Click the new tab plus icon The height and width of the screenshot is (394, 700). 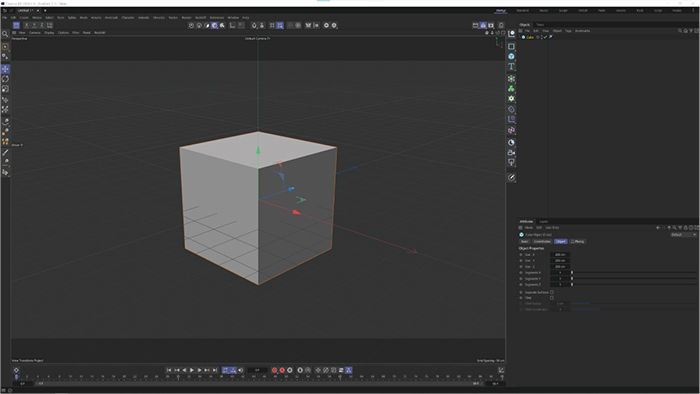point(45,10)
